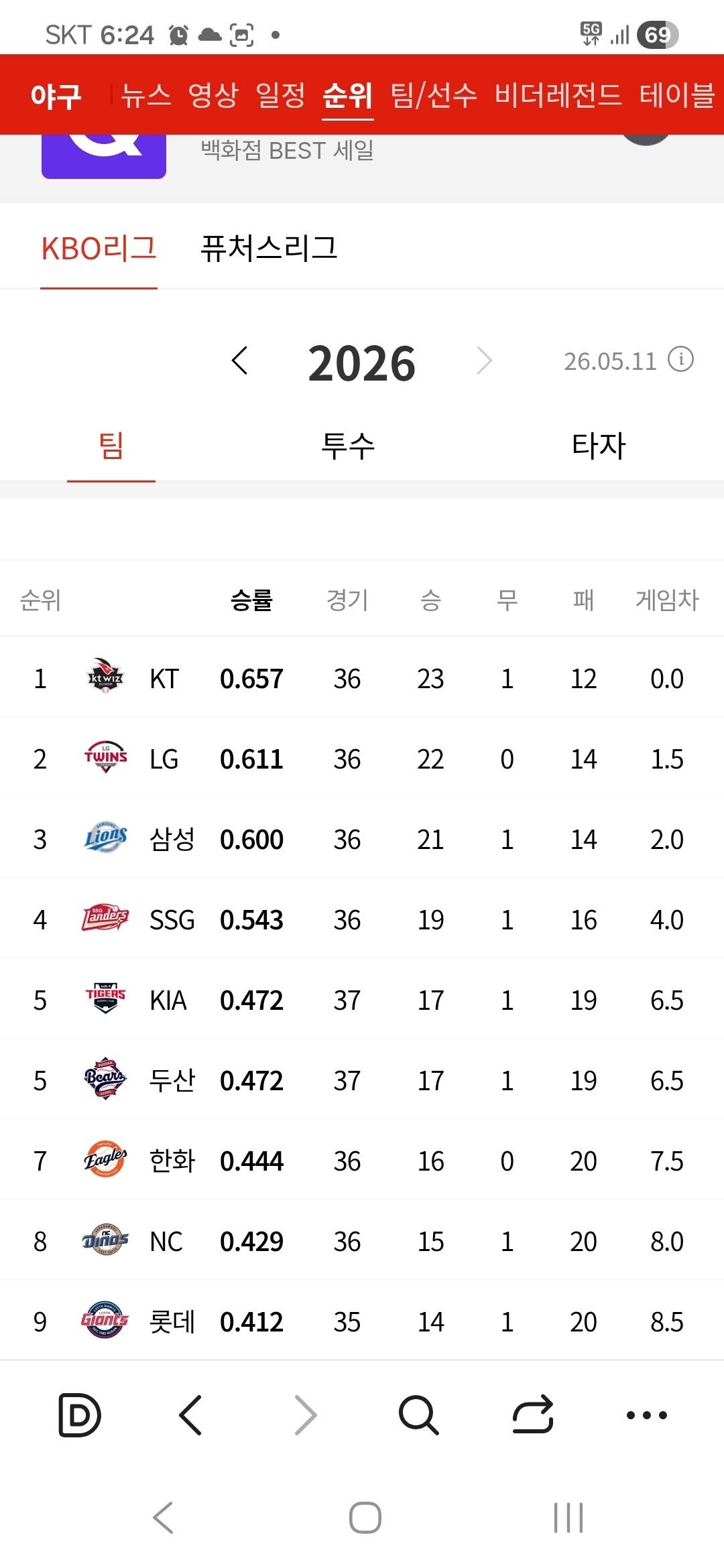The width and height of the screenshot is (724, 1568).
Task: Open the 뉴스 menu item
Action: coord(146,94)
